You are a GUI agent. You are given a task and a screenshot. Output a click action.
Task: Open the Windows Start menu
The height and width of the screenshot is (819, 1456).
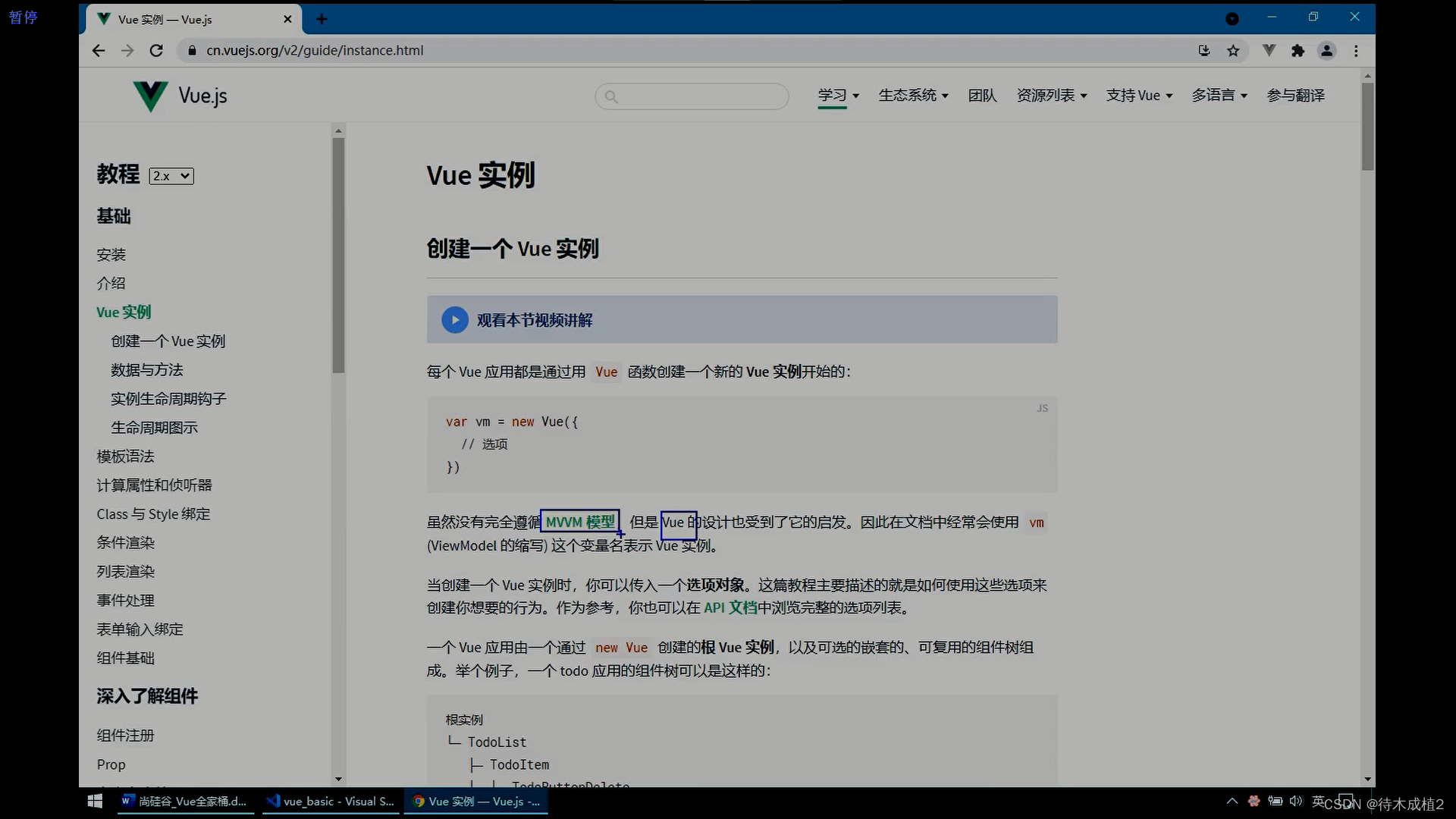pos(95,802)
